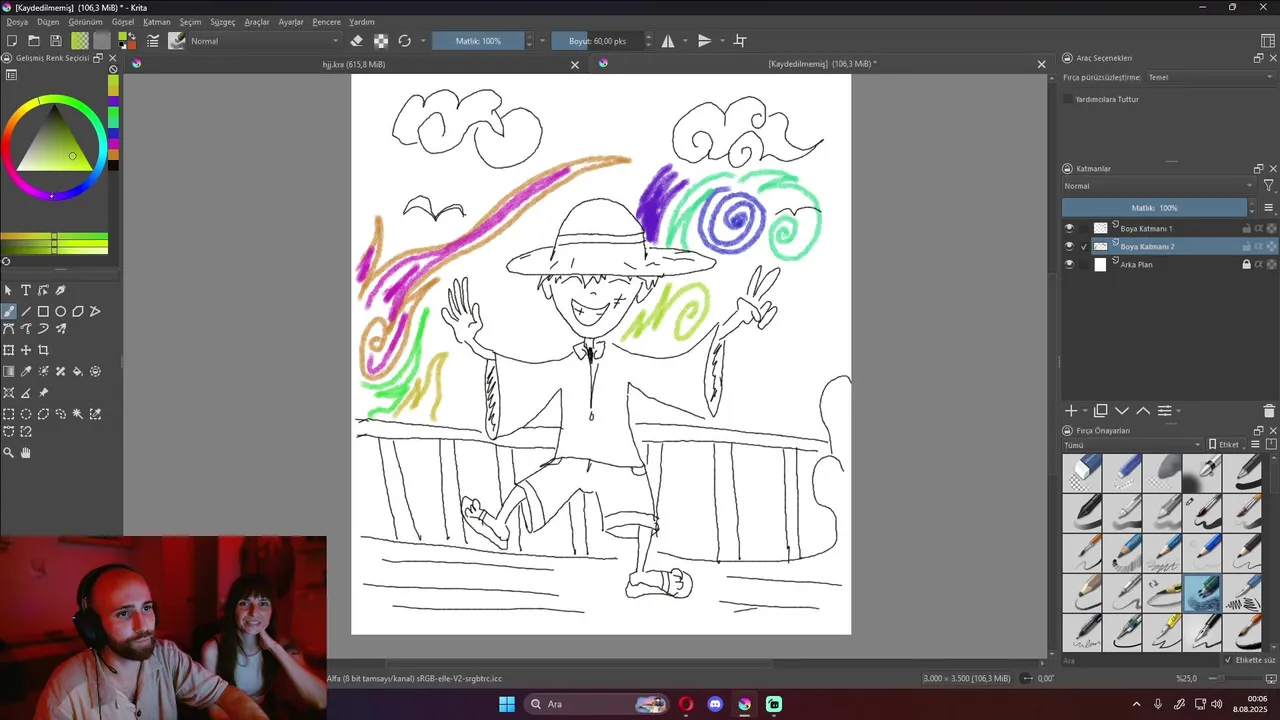
Task: Open the layer properties dropdown arrow
Action: tap(1178, 411)
